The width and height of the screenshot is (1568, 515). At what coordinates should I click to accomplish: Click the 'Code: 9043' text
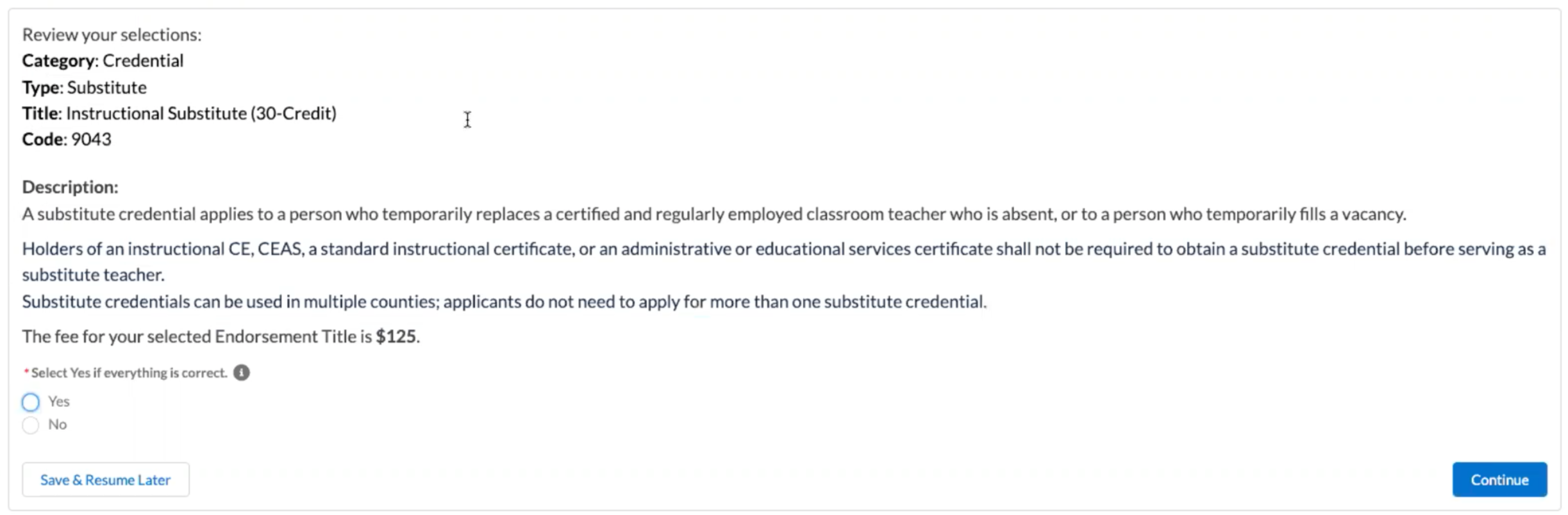(67, 139)
